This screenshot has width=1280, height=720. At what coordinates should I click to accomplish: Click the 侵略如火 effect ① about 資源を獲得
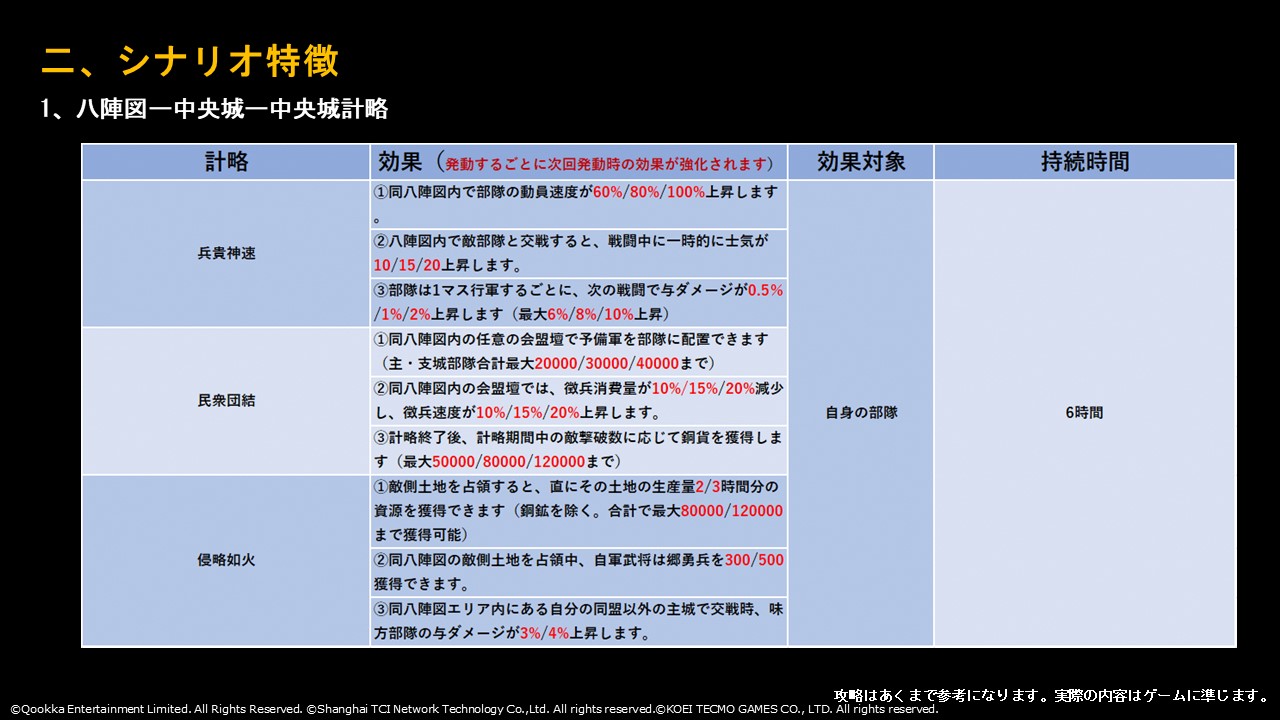pos(579,511)
